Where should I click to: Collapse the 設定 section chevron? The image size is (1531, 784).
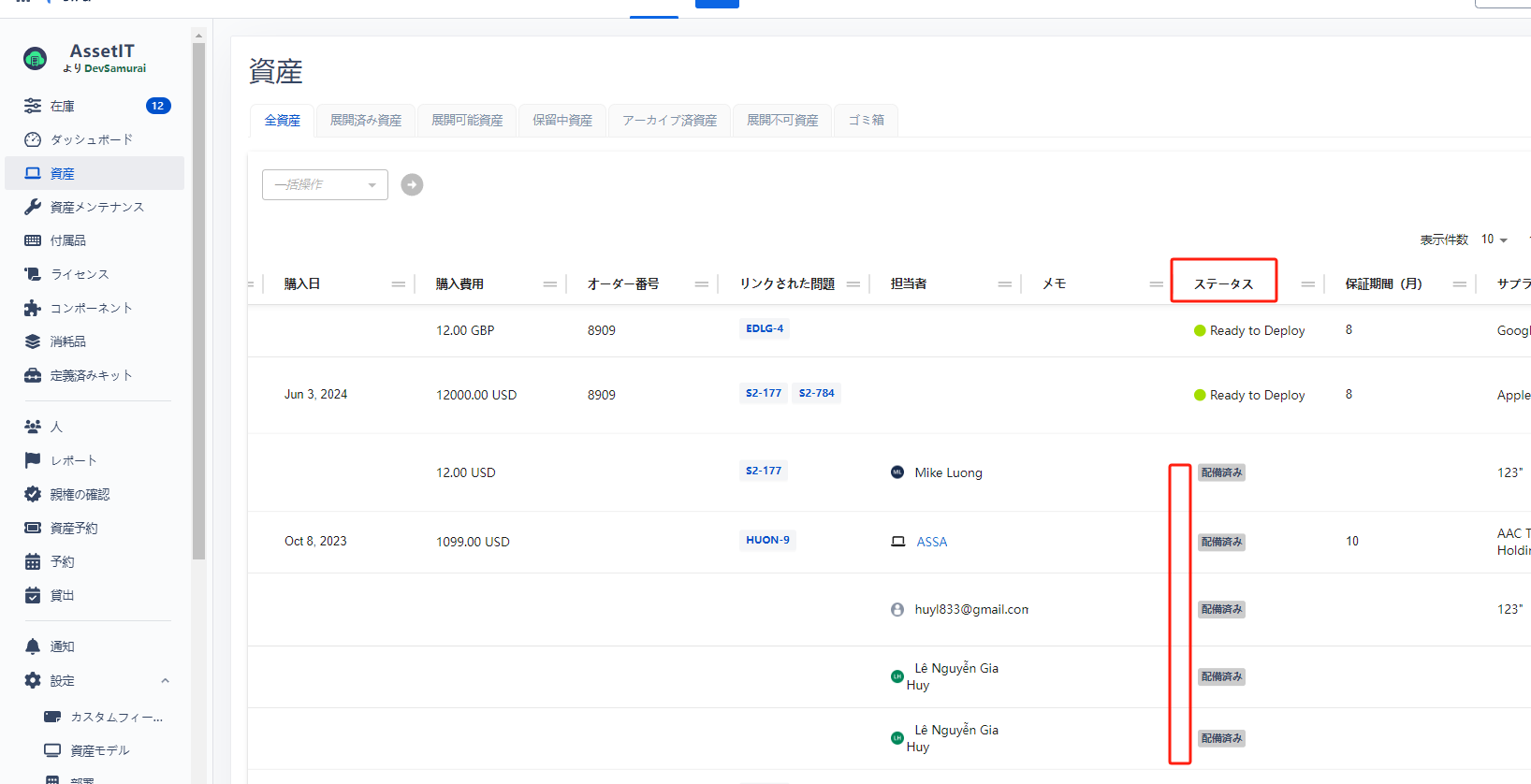point(166,681)
